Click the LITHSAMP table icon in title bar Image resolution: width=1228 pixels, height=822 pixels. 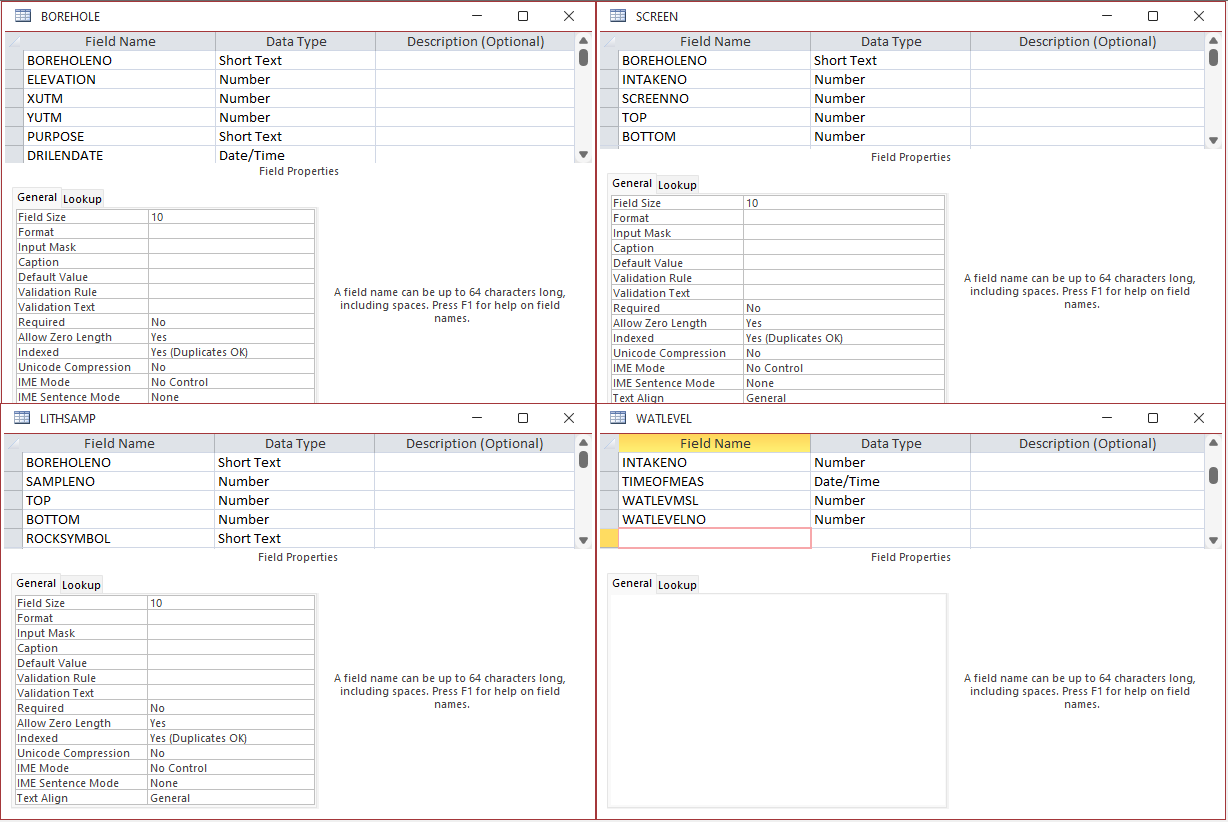[x=22, y=418]
